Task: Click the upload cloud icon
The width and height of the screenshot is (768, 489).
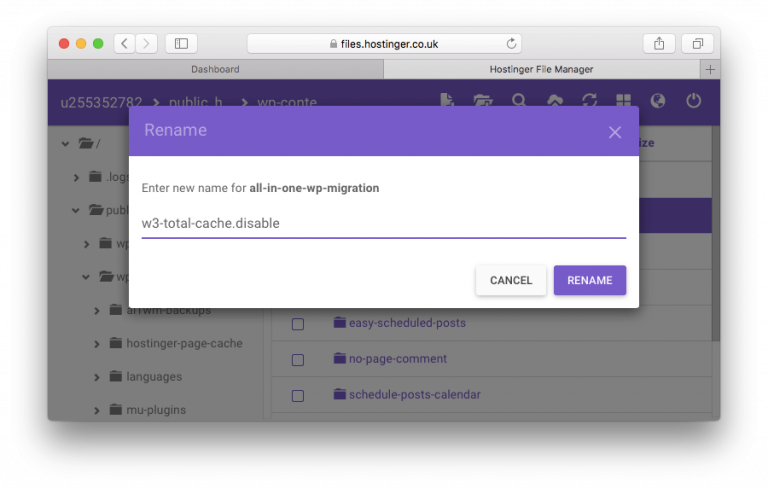Action: tap(554, 100)
